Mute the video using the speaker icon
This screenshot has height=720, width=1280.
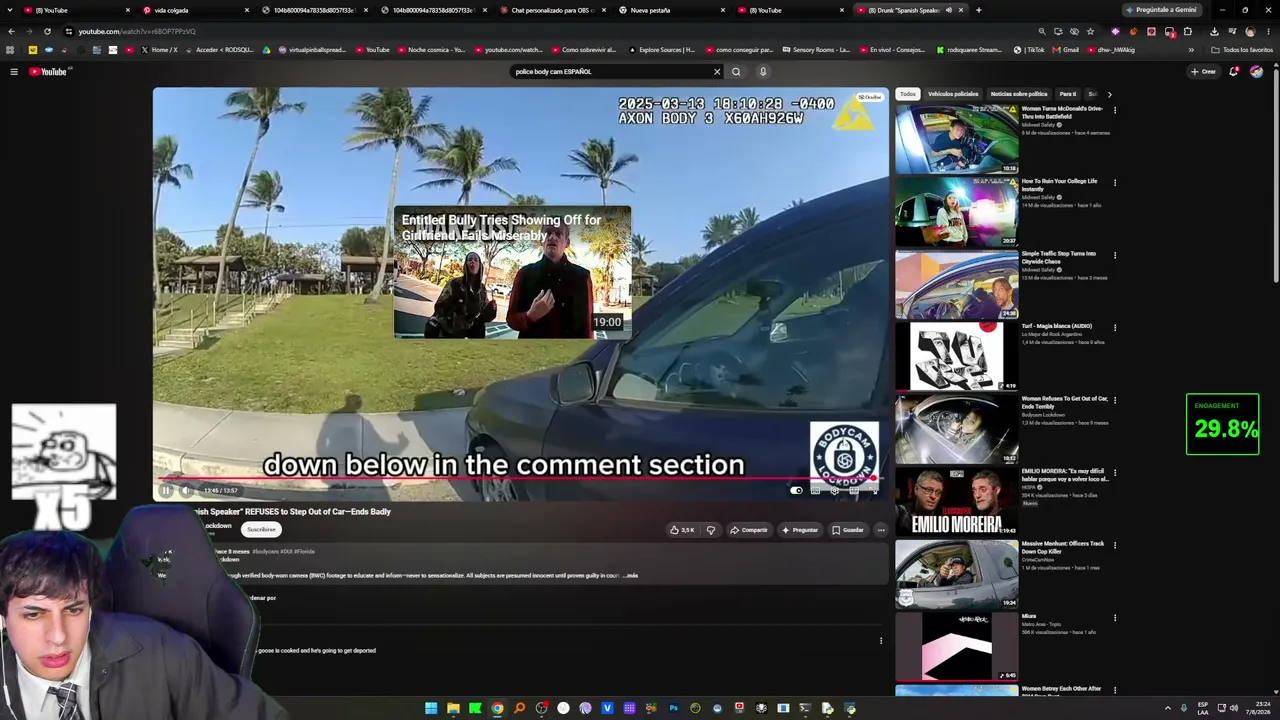tap(186, 490)
